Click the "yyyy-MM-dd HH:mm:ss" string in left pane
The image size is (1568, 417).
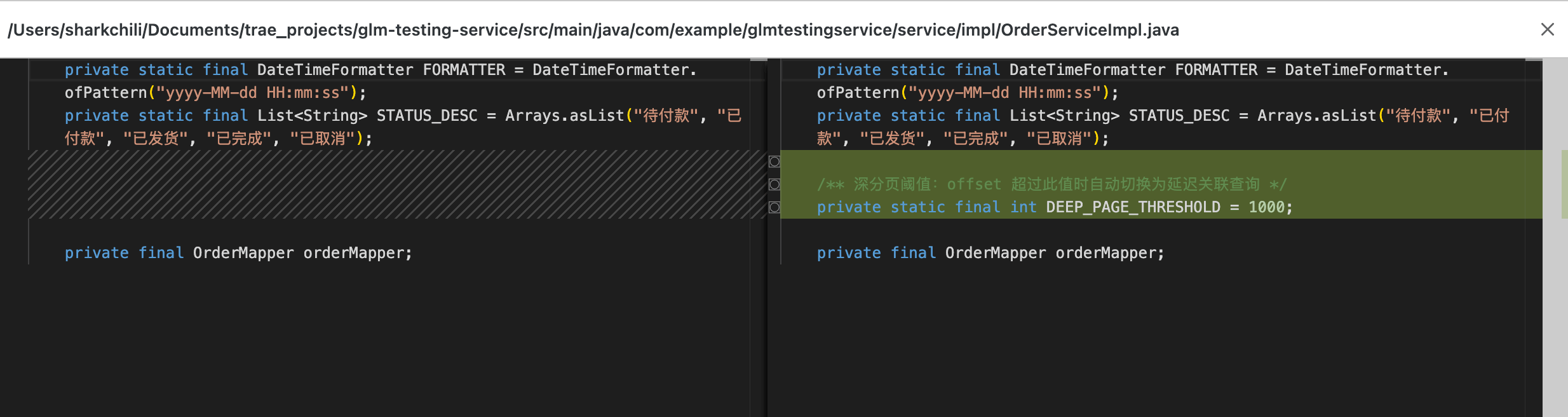(253, 93)
